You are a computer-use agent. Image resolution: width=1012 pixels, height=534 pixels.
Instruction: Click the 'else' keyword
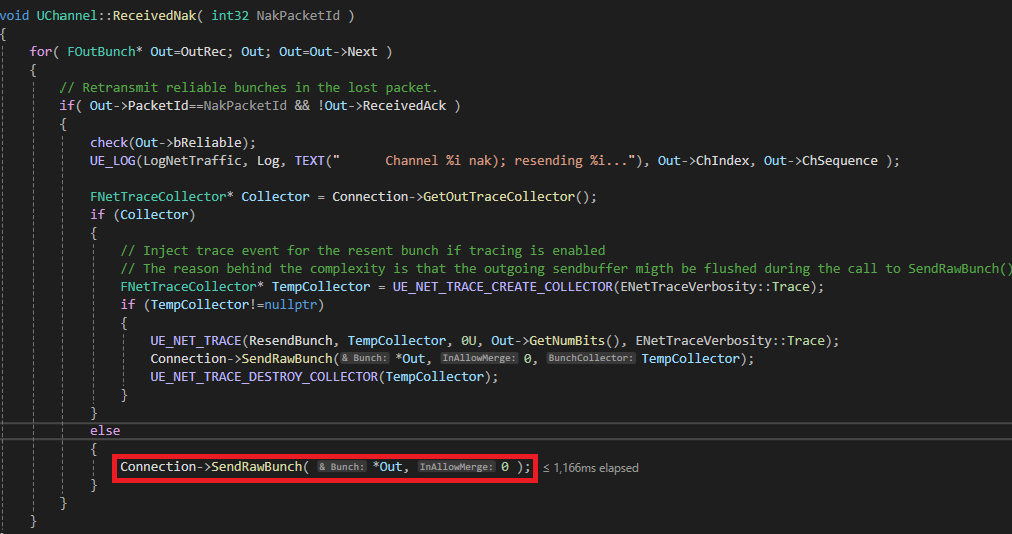[x=105, y=431]
